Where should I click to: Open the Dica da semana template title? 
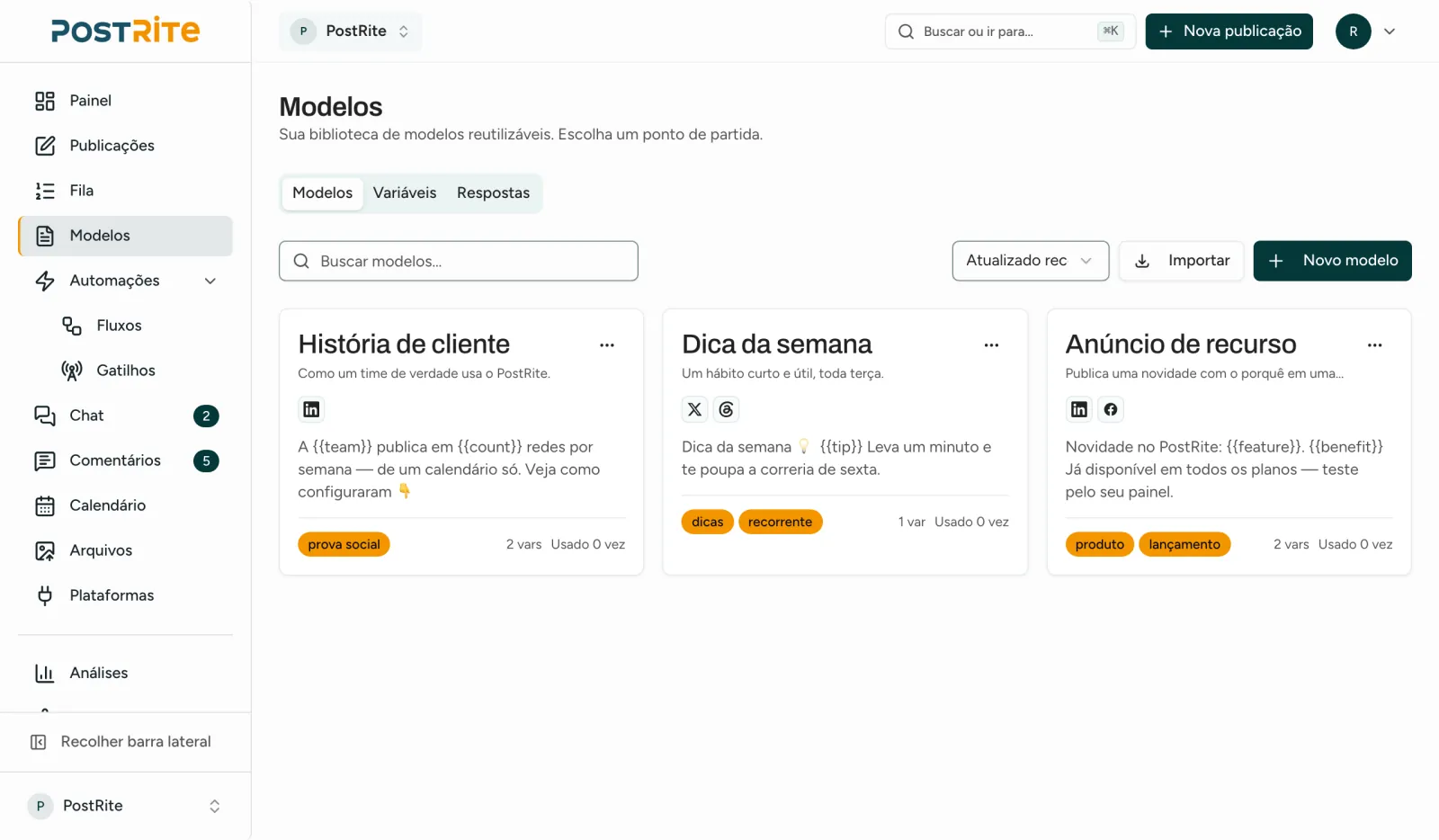(777, 344)
